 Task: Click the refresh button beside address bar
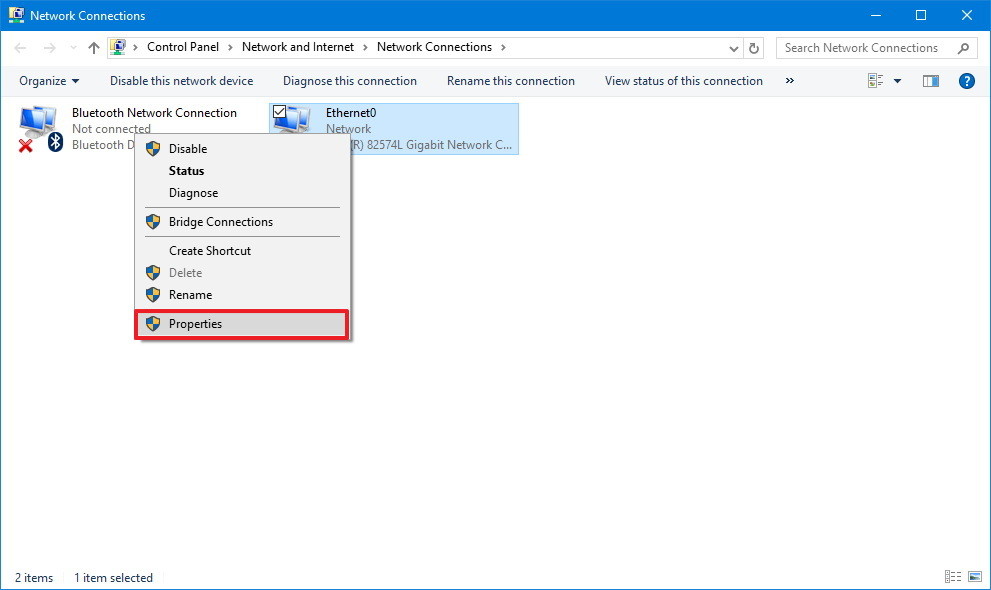(755, 47)
